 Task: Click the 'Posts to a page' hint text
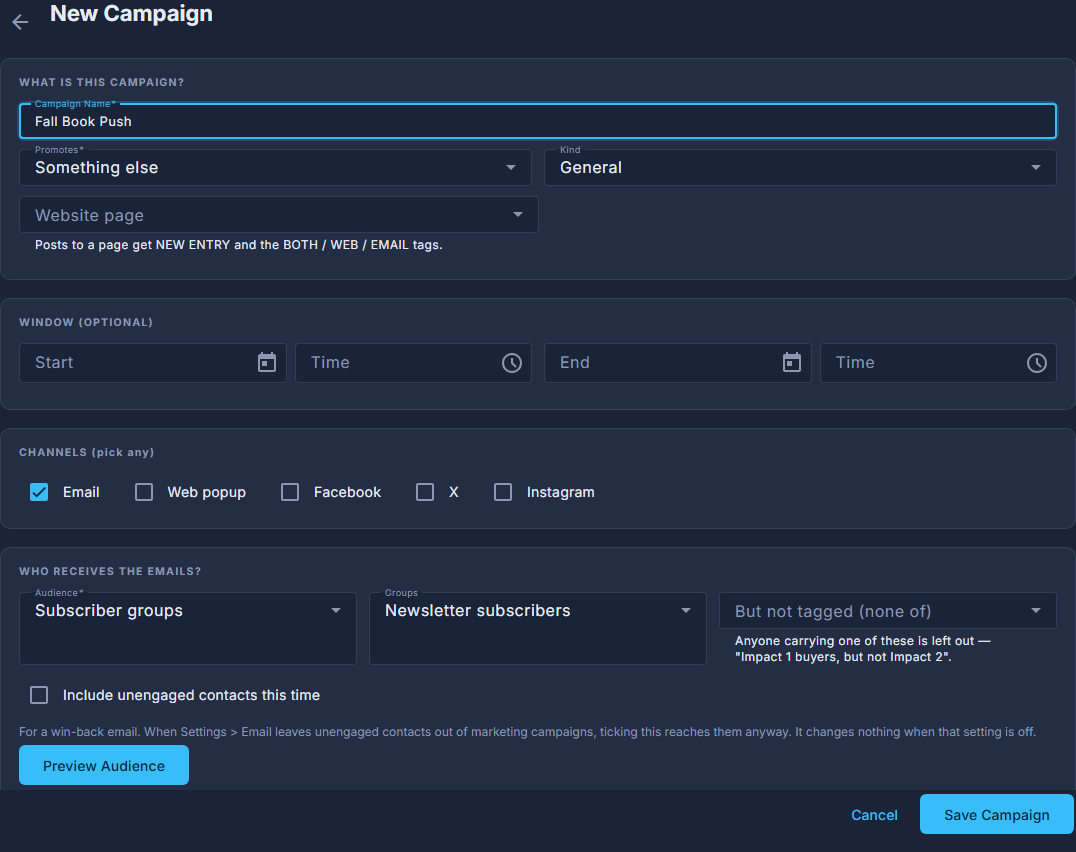(239, 245)
